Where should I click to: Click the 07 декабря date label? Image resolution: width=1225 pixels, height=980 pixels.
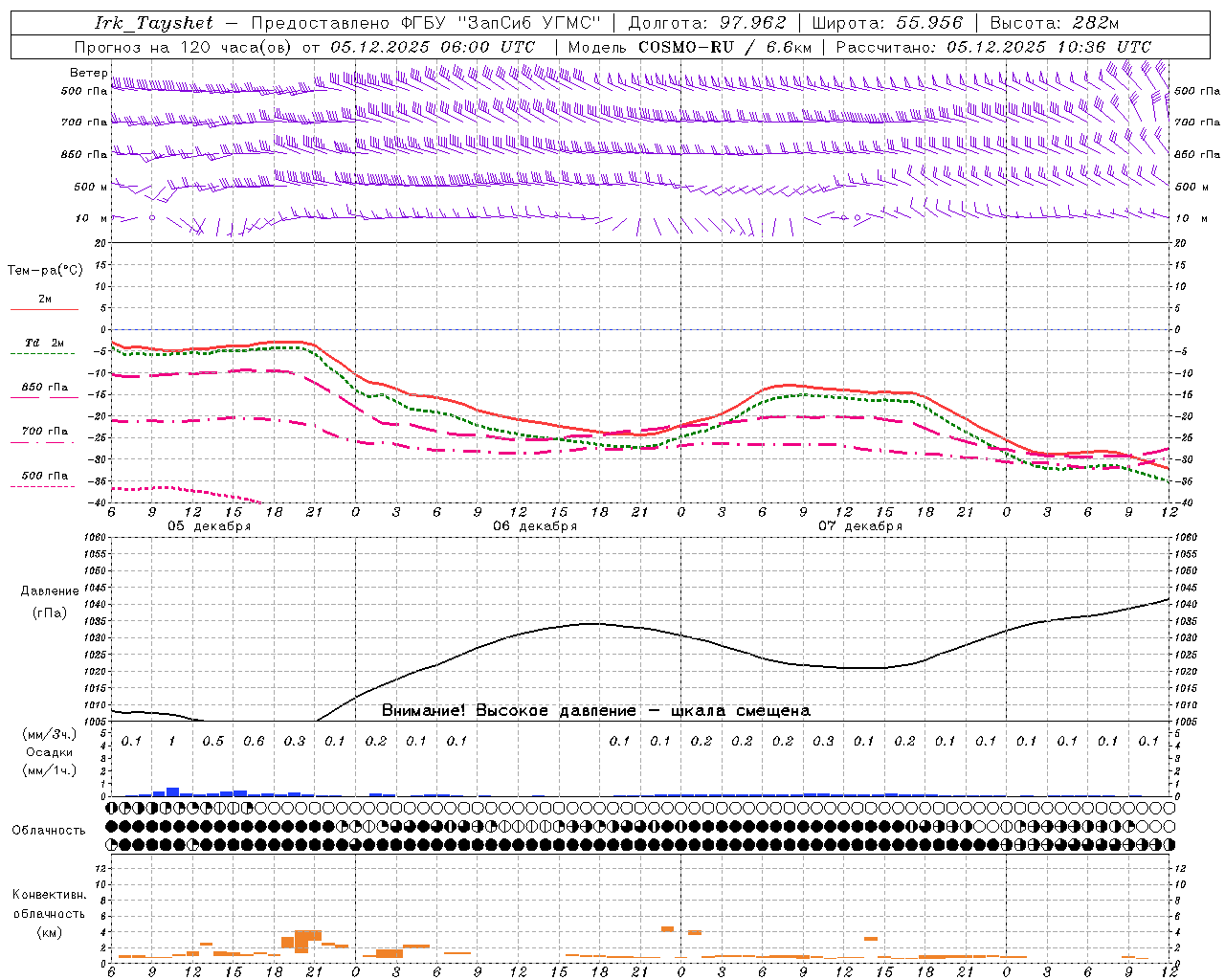point(860,526)
